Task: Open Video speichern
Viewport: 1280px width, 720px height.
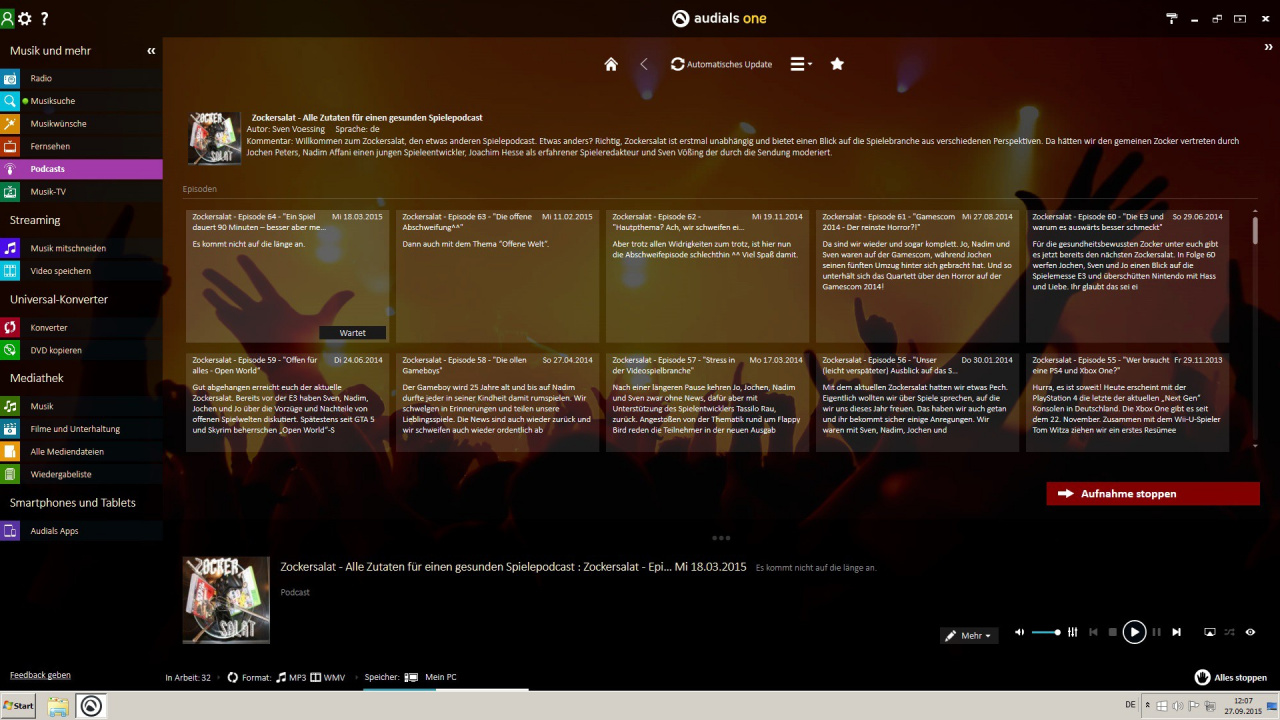Action: (x=81, y=271)
